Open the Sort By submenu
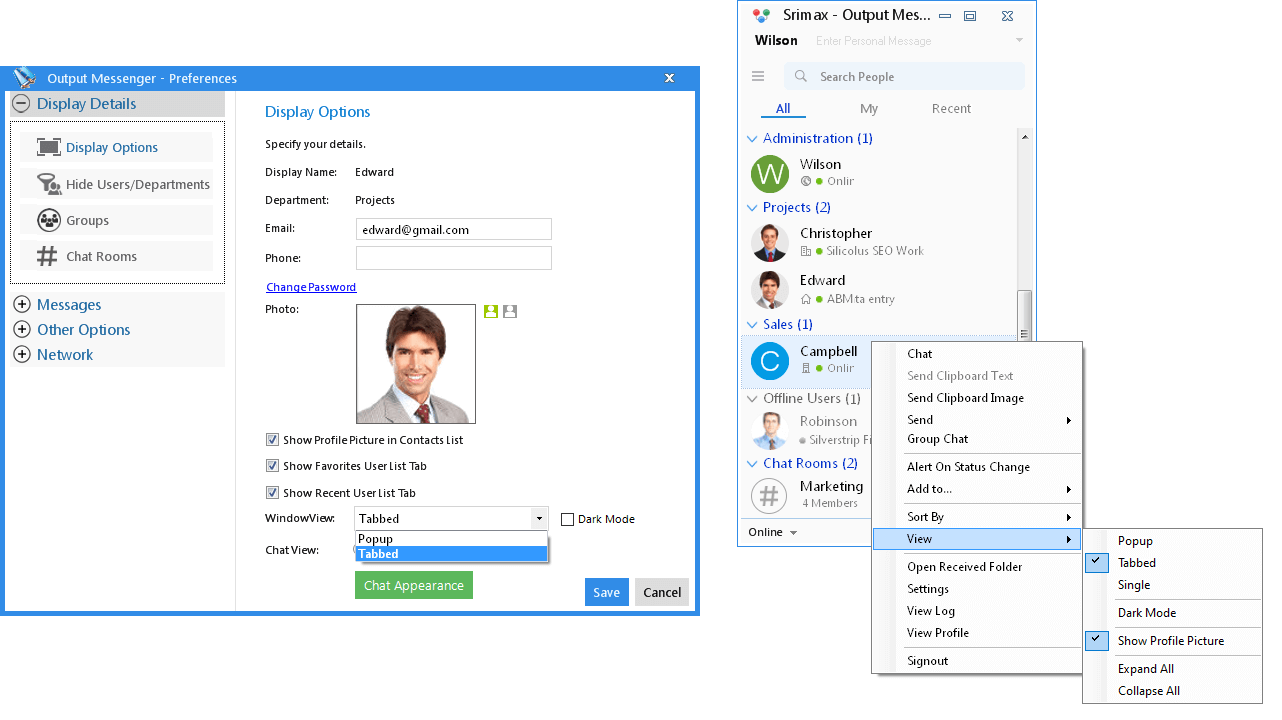 coord(977,517)
